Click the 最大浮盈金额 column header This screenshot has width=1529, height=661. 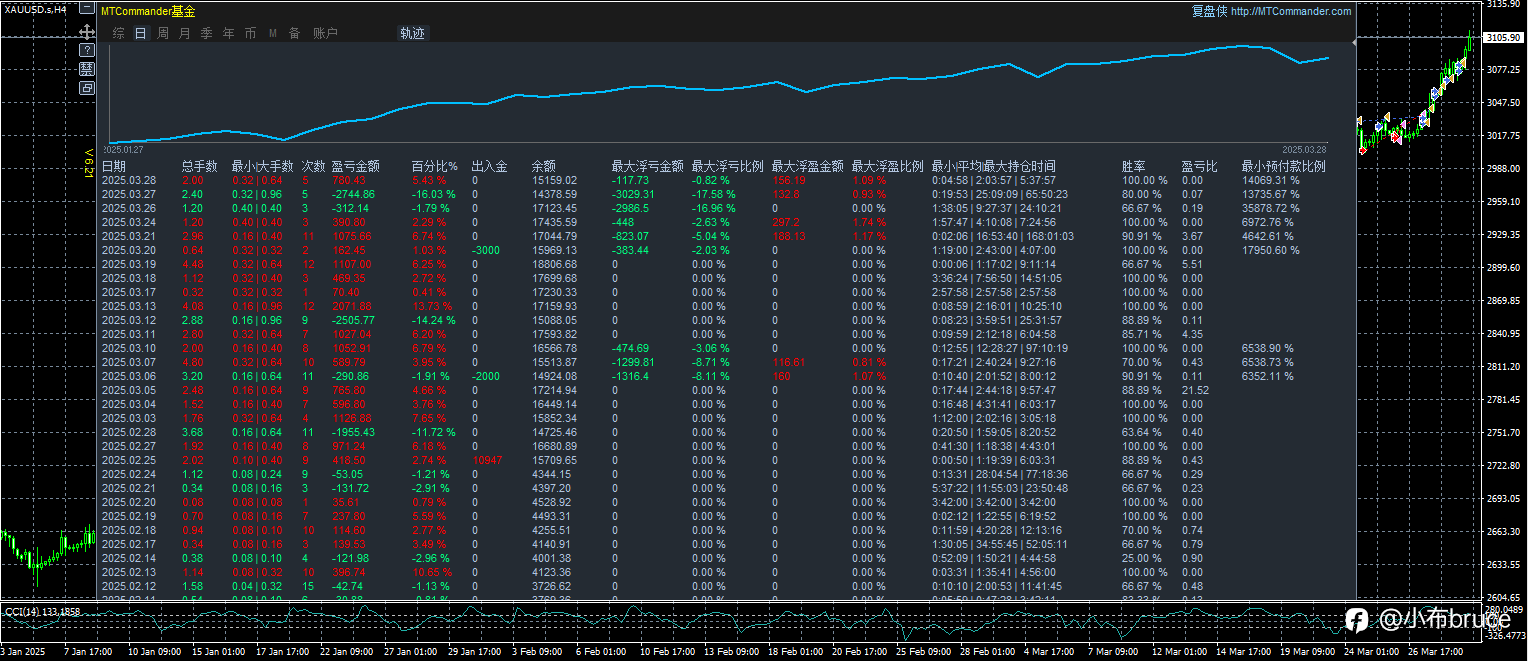click(808, 166)
